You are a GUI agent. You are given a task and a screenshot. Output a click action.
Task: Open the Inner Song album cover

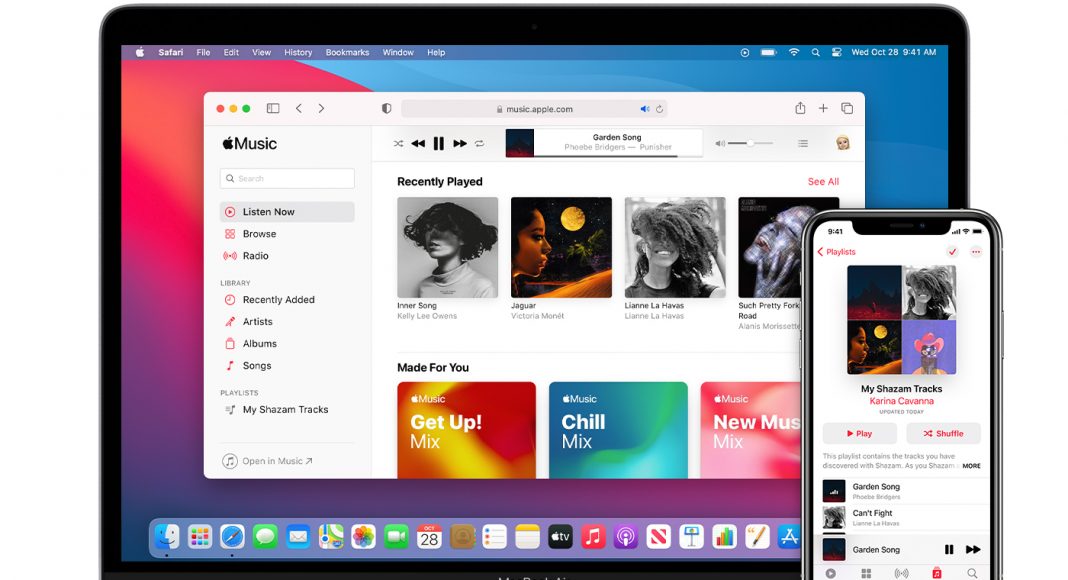(447, 248)
